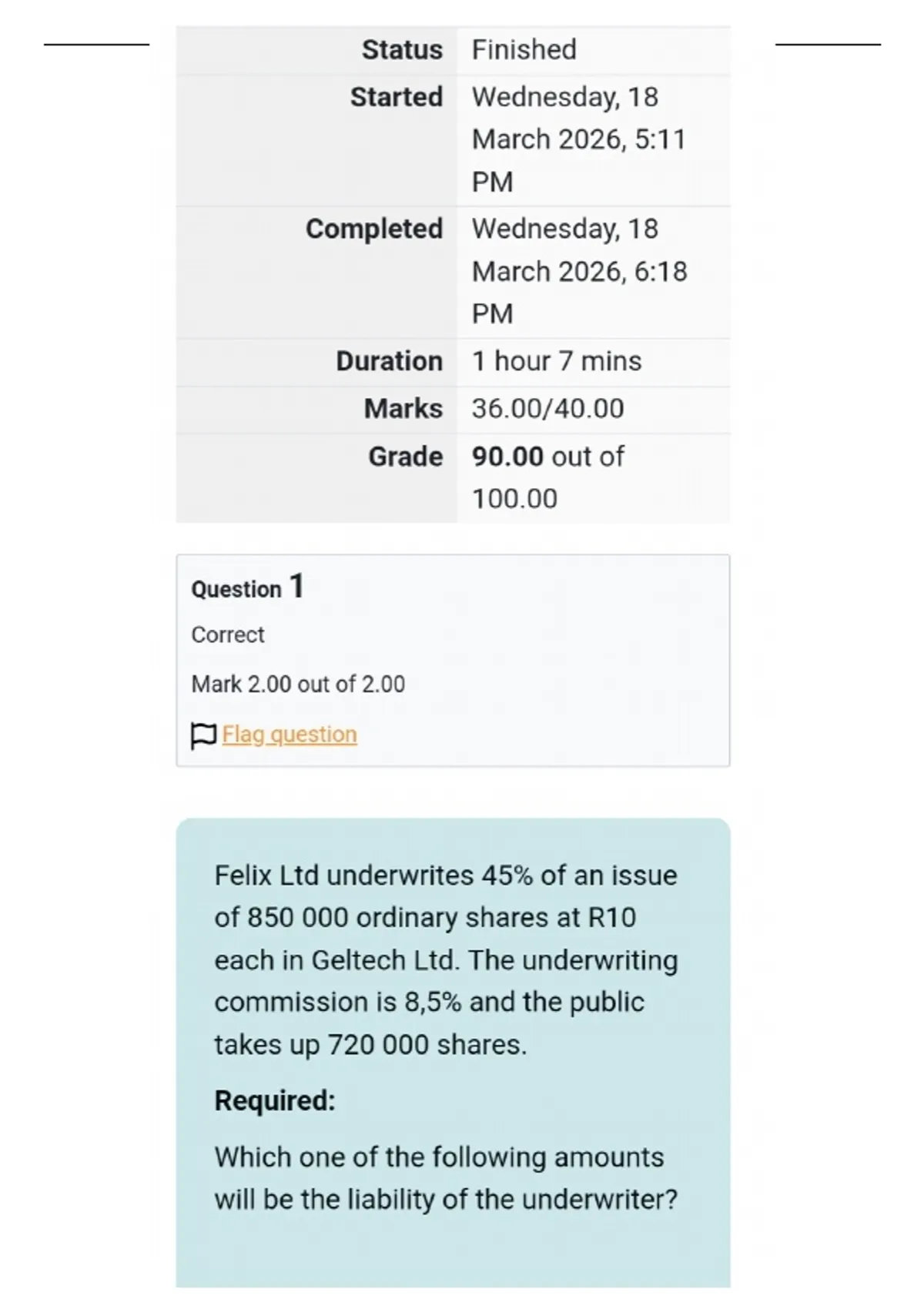The height and width of the screenshot is (1309, 924).
Task: Click the Marks 36.00/40.00 value
Action: coord(548,409)
